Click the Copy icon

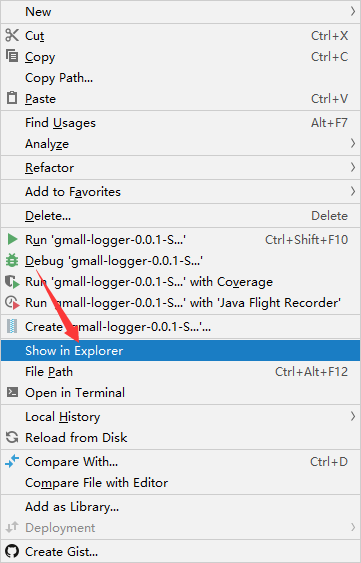12,56
